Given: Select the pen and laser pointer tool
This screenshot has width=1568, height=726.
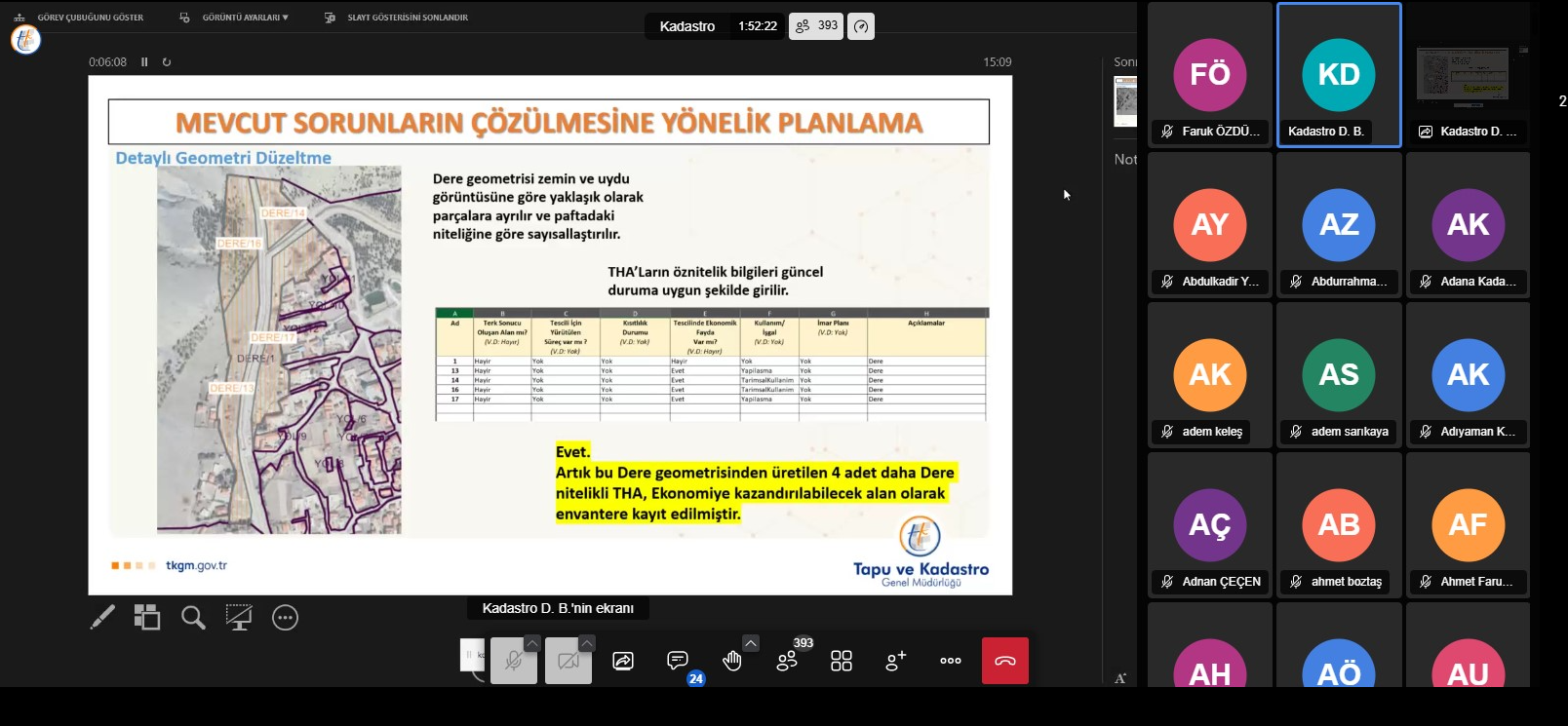Looking at the screenshot, I should click(x=102, y=617).
